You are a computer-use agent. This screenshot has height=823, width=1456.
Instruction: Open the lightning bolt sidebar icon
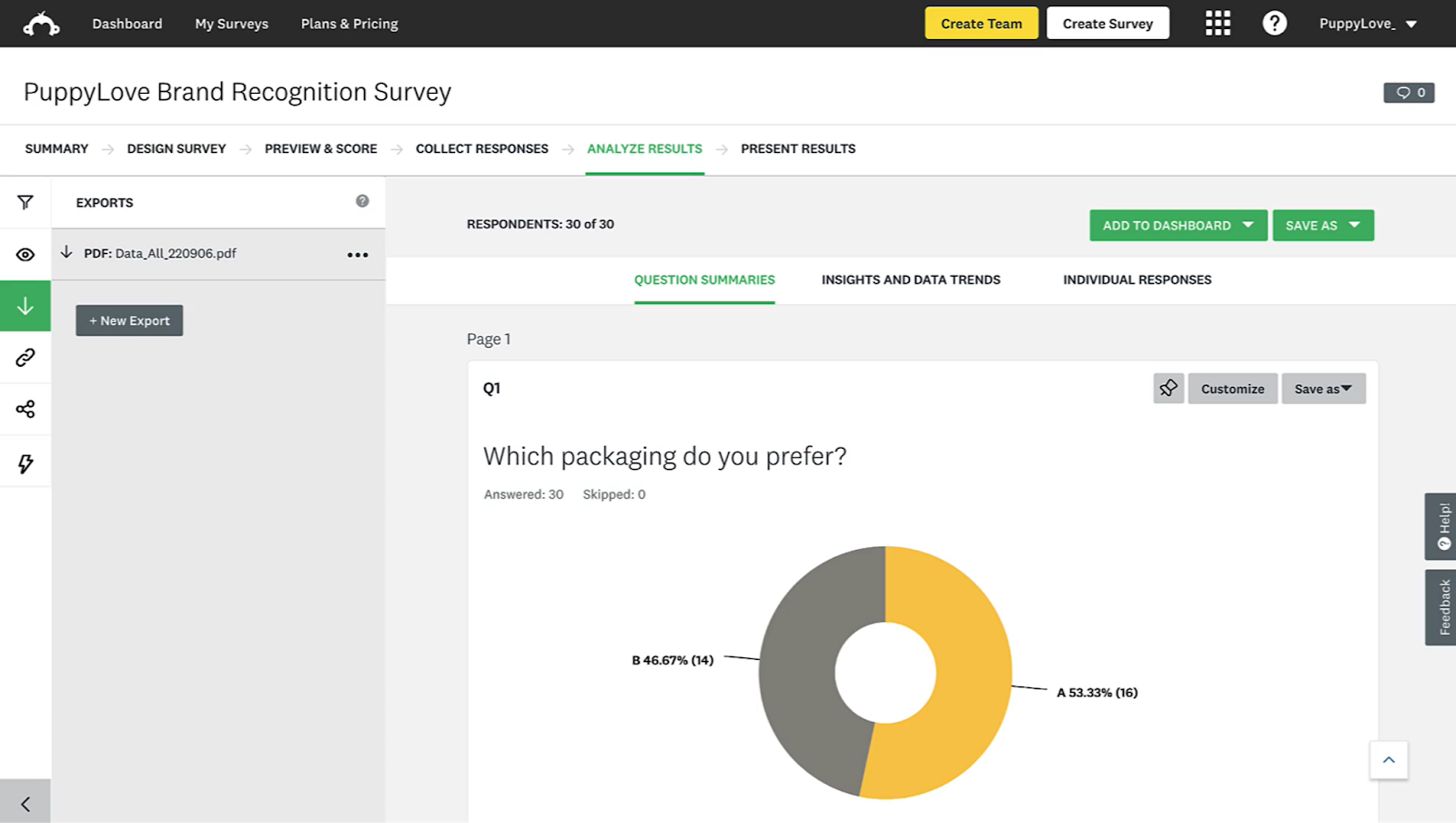(x=25, y=461)
